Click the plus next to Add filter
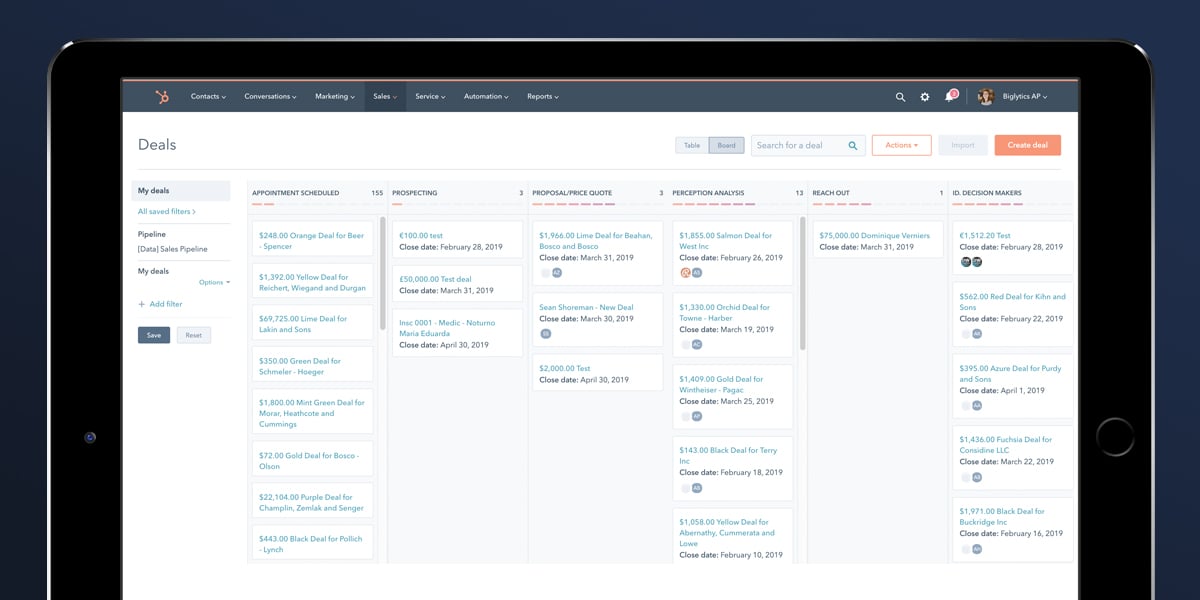1200x600 pixels. pos(141,304)
